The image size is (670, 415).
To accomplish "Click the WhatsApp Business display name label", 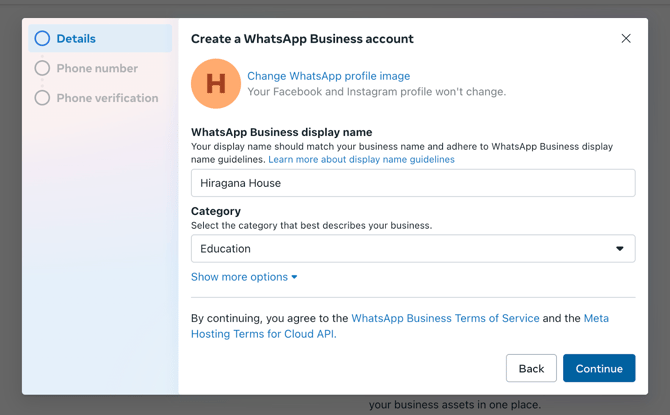I will [281, 132].
